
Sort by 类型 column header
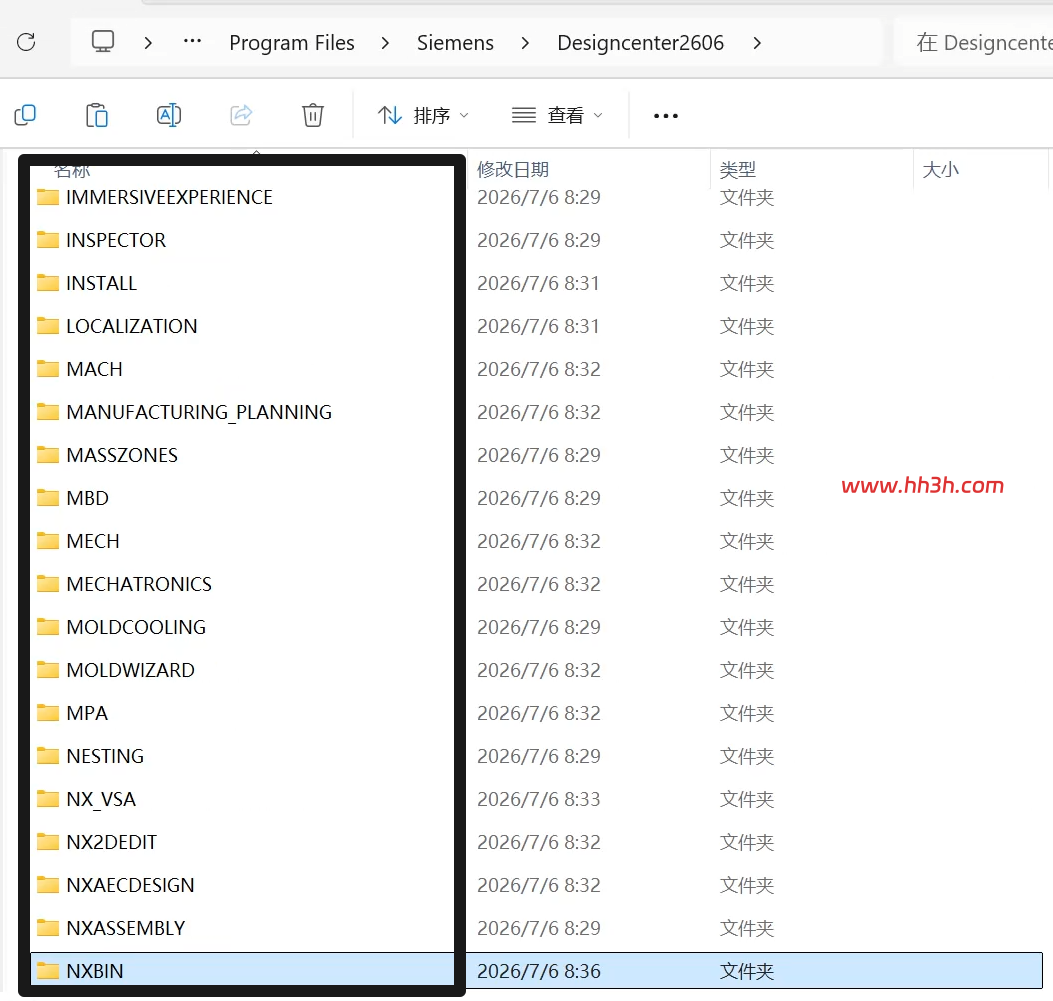[x=737, y=169]
